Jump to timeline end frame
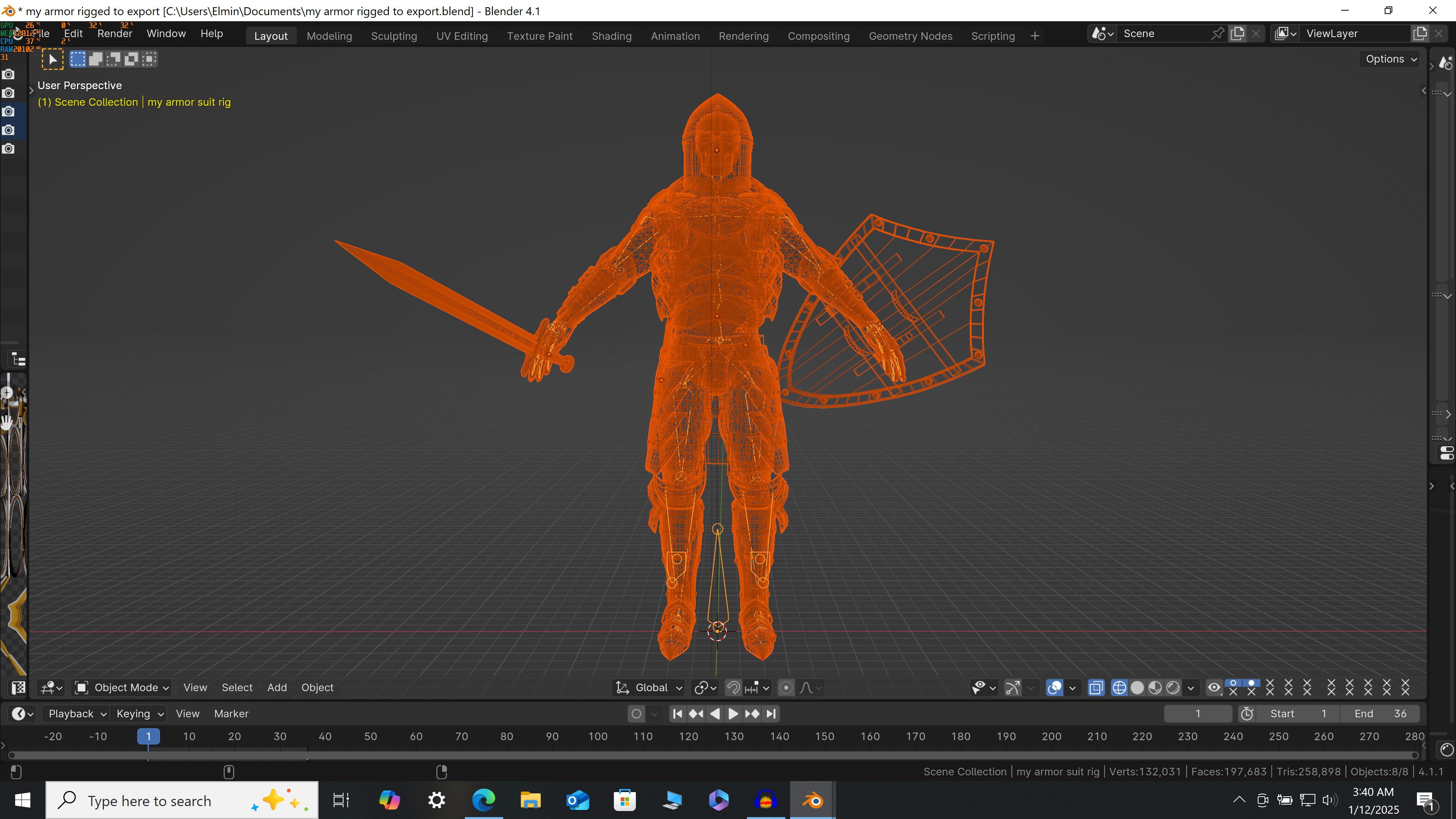Viewport: 1456px width, 819px height. pos(771,714)
